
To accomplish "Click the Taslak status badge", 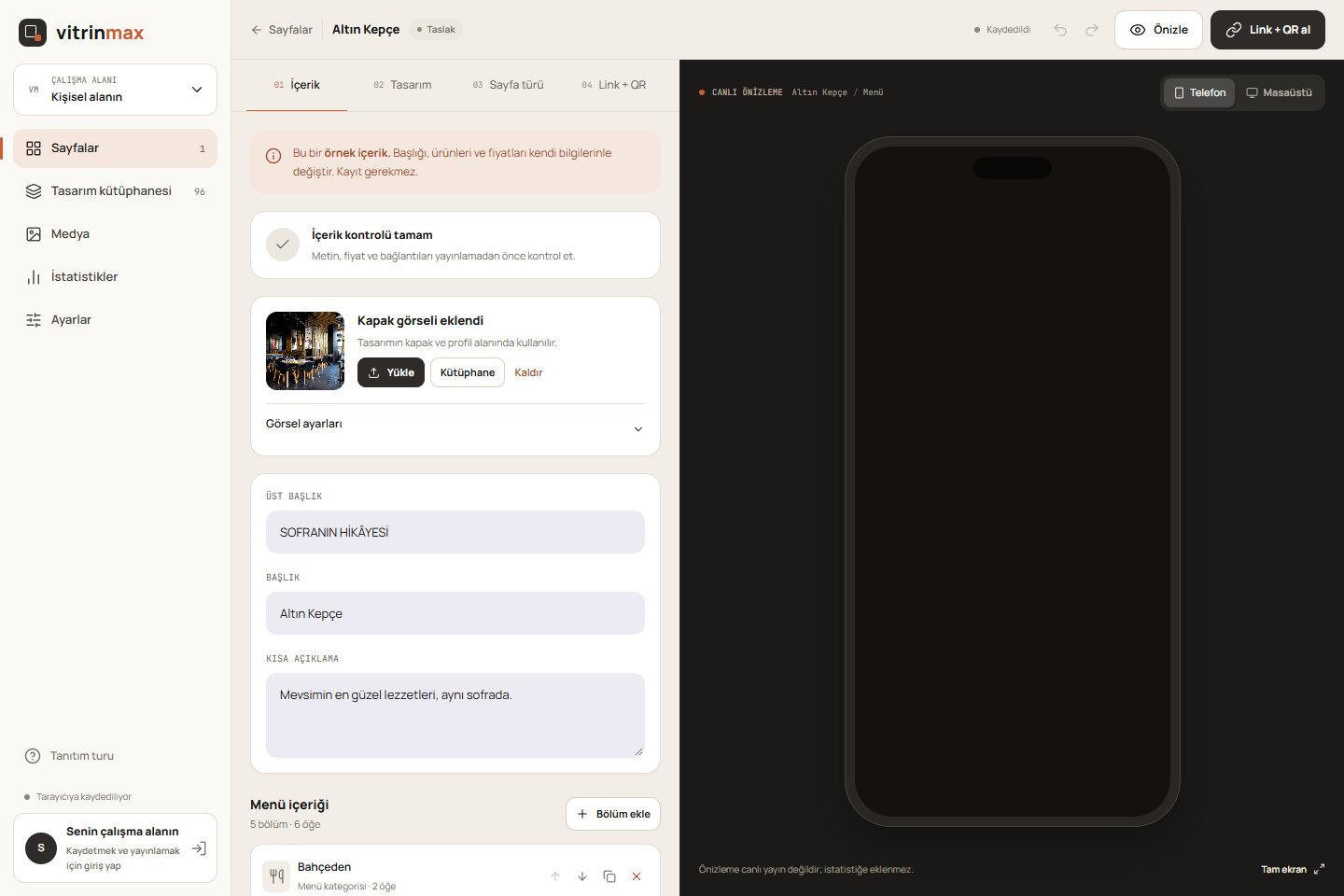I will click(x=436, y=30).
